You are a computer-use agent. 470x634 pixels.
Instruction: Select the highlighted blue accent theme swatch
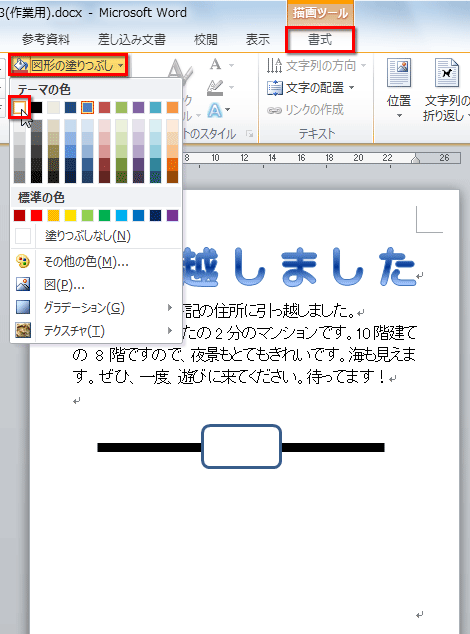[87, 107]
